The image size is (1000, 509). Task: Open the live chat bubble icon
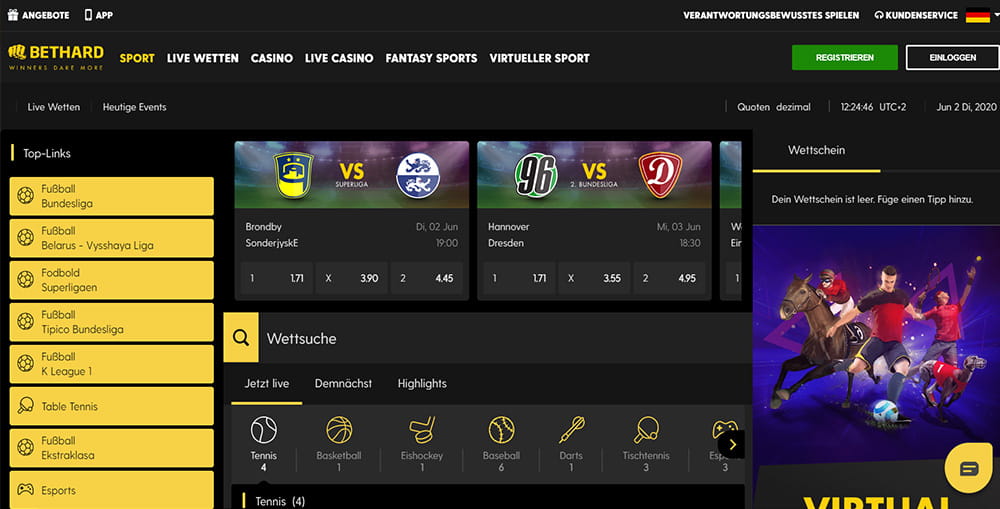coord(969,469)
